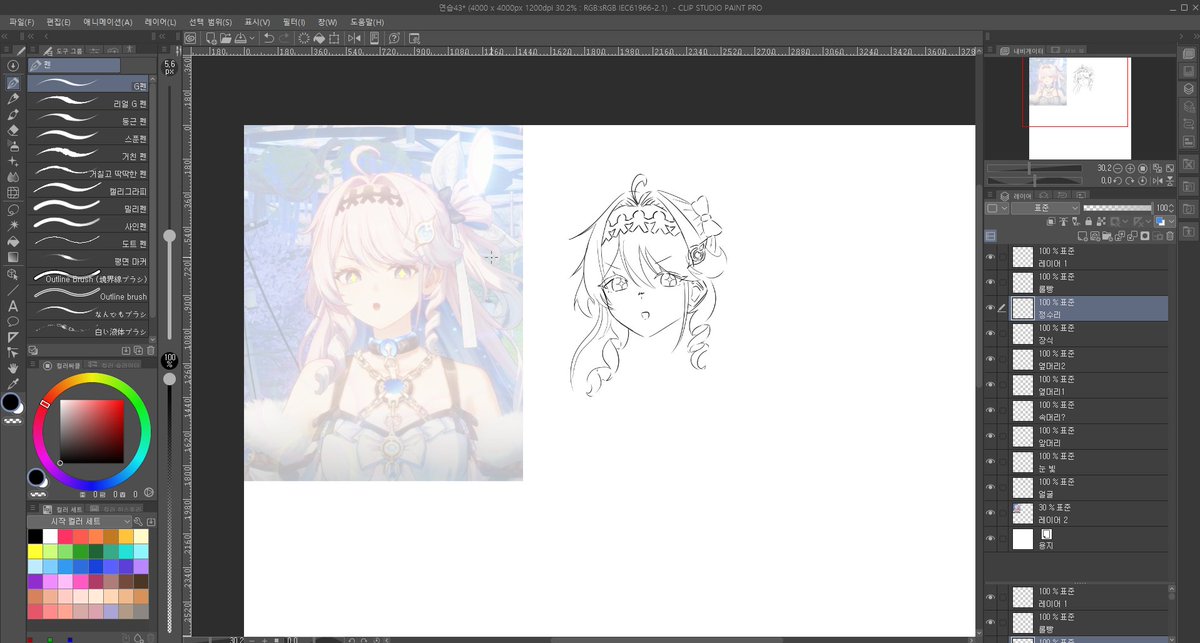Hide the 룰빵 layer
The image size is (1200, 643).
point(990,282)
